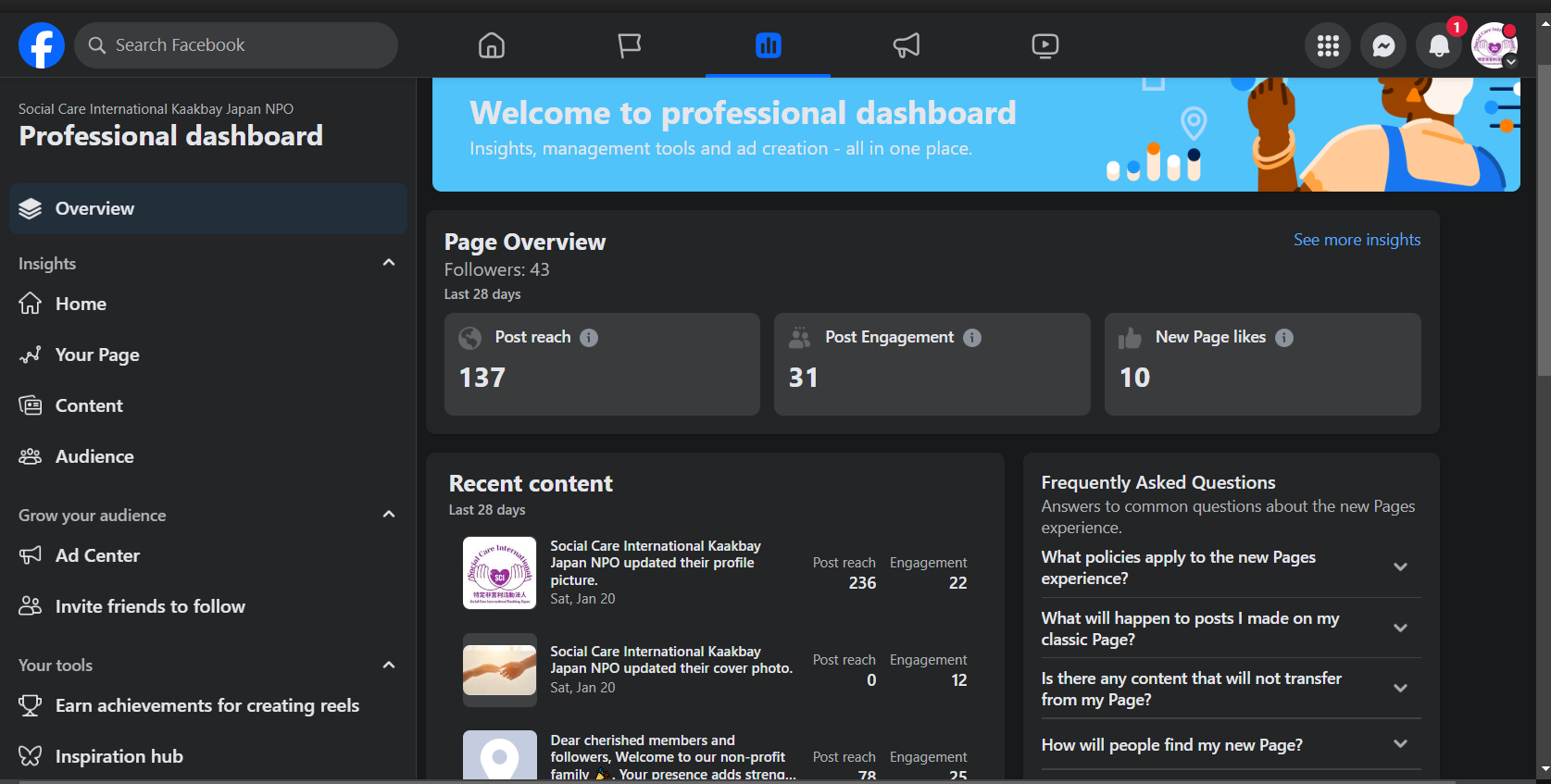
Task: Open the Menu grid icon
Action: coord(1328,45)
